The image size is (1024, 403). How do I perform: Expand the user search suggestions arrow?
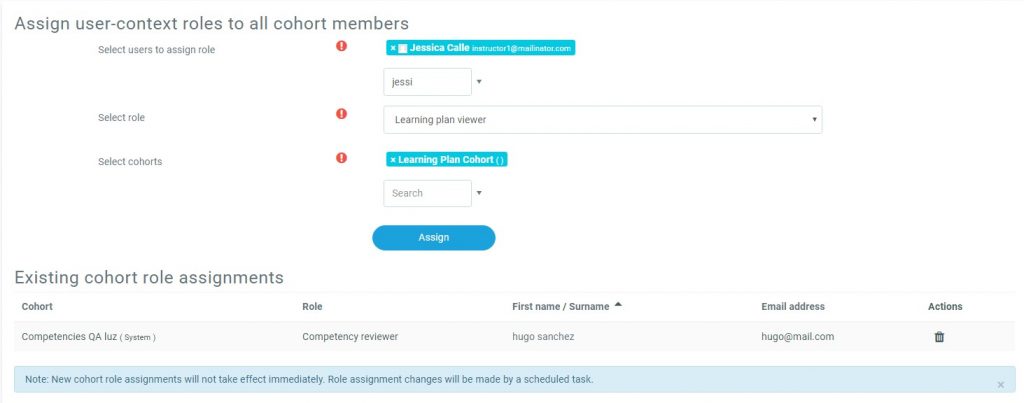click(x=479, y=82)
